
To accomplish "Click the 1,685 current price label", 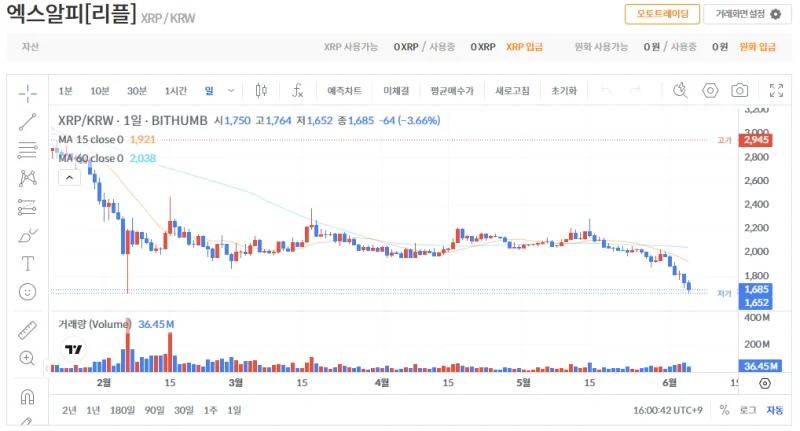I will point(756,290).
